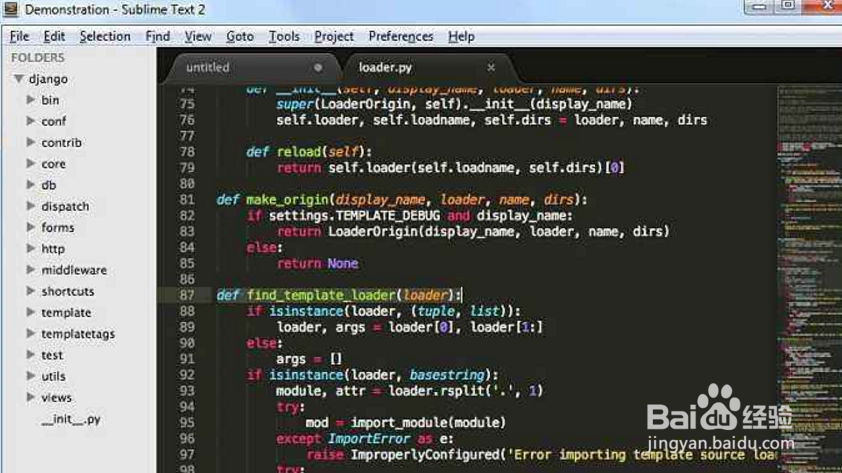Expand the shortcuts folder arrow

point(31,291)
